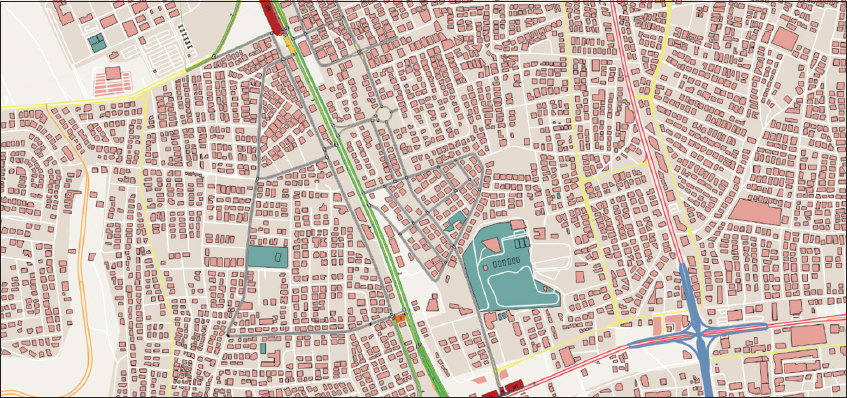The width and height of the screenshot is (847, 398).
Task: Select the largest pink building on east side
Action: (755, 212)
